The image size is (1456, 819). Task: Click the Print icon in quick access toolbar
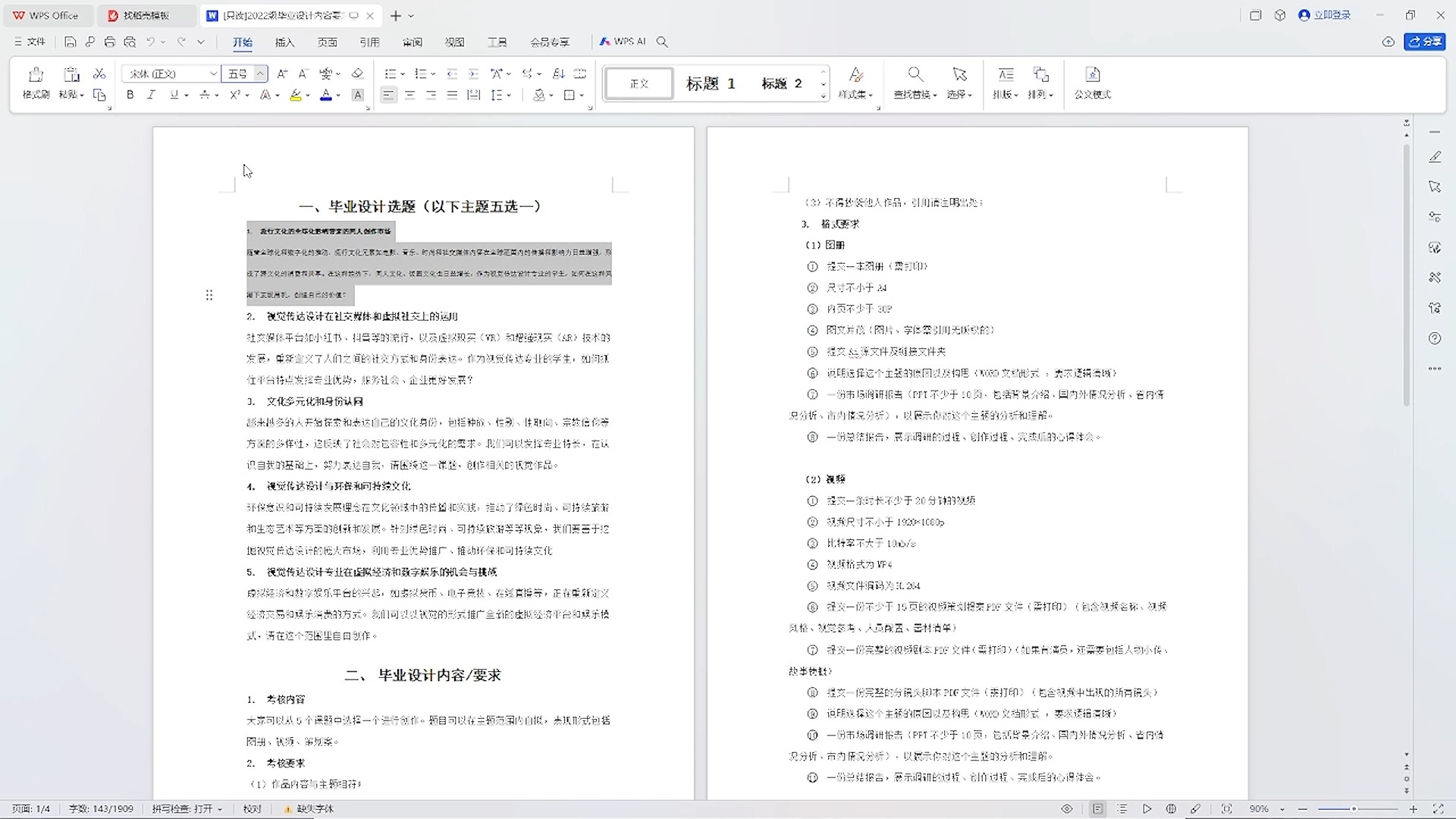pyautogui.click(x=110, y=42)
